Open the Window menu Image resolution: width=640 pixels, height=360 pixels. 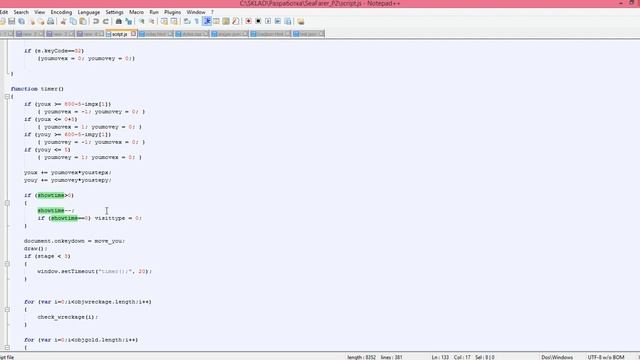[196, 12]
